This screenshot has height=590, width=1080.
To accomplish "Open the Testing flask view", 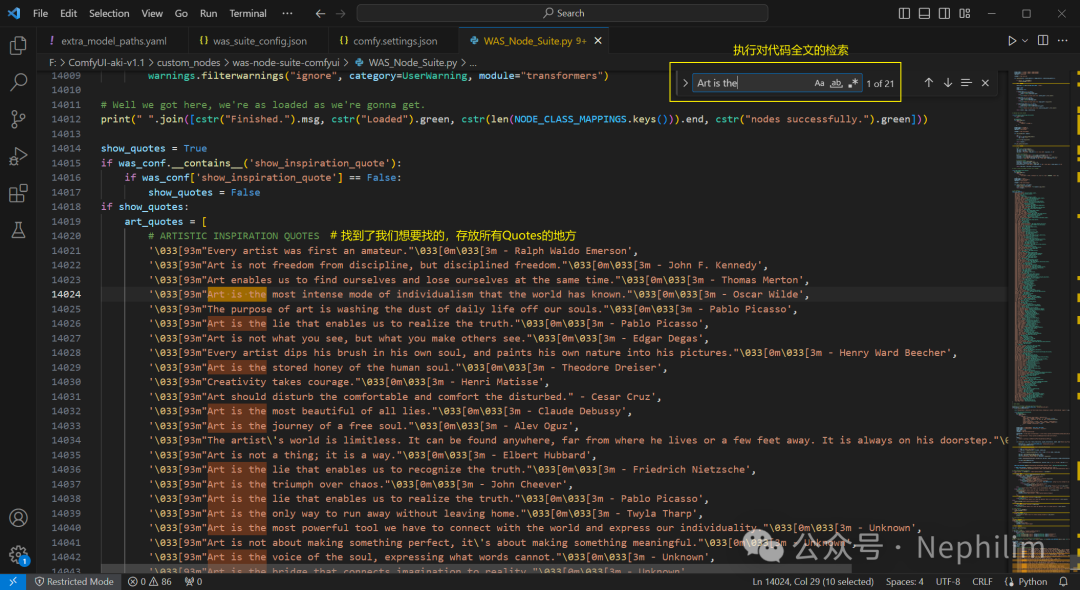I will (18, 230).
